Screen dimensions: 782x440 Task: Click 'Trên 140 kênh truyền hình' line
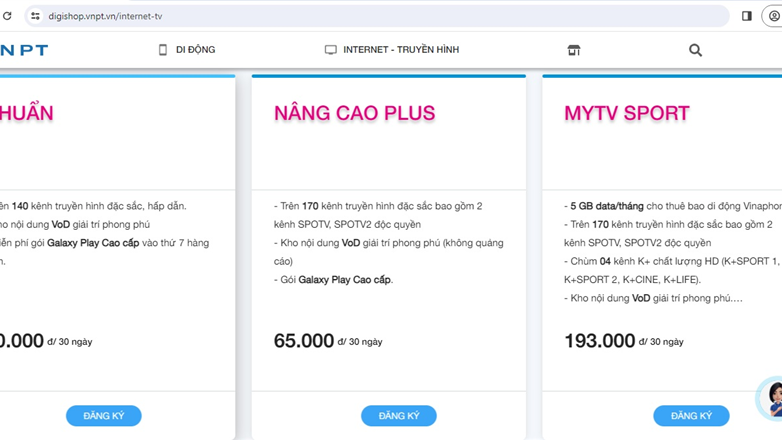pos(93,206)
